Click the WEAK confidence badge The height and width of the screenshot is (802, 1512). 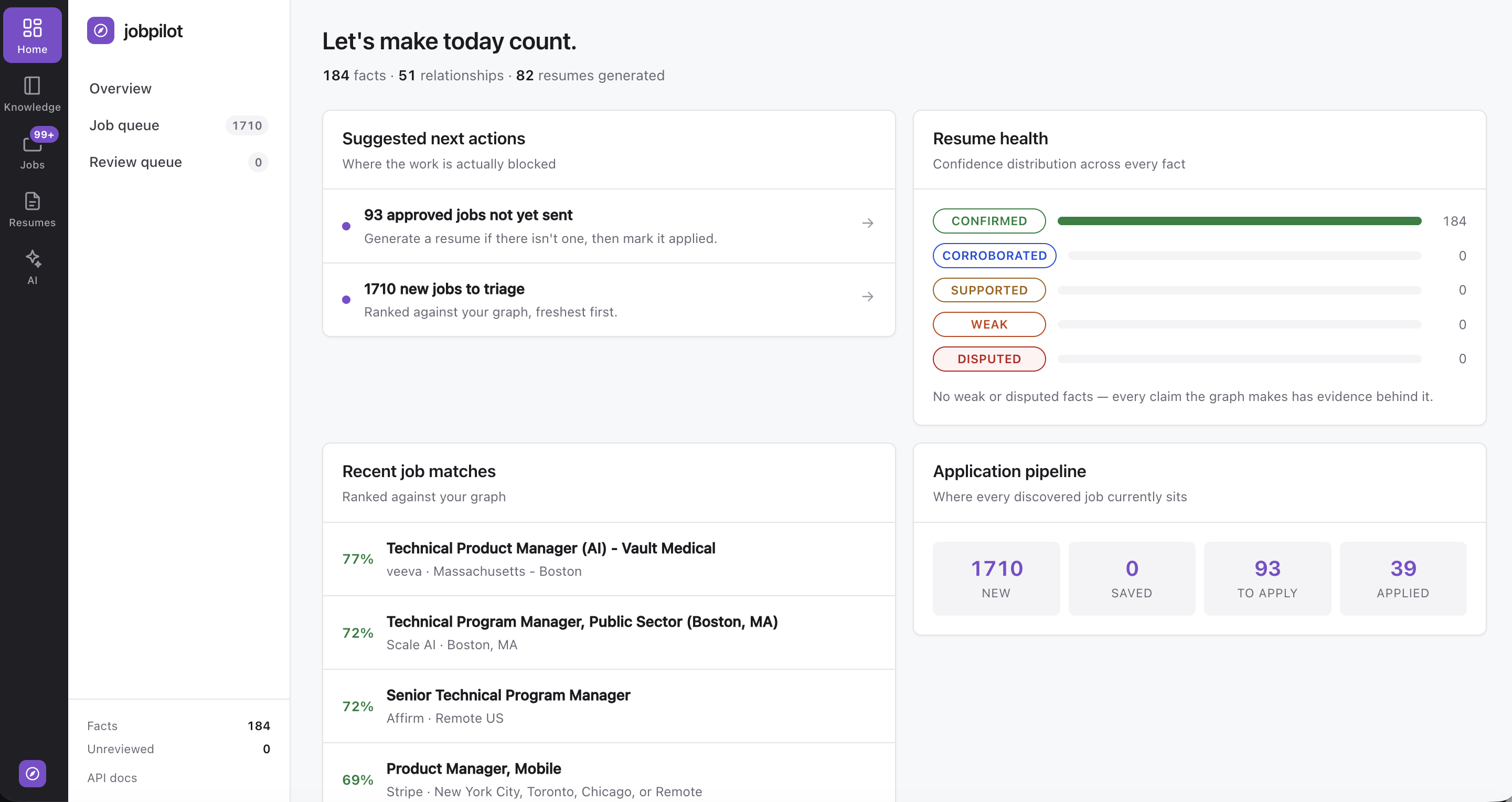coord(989,324)
